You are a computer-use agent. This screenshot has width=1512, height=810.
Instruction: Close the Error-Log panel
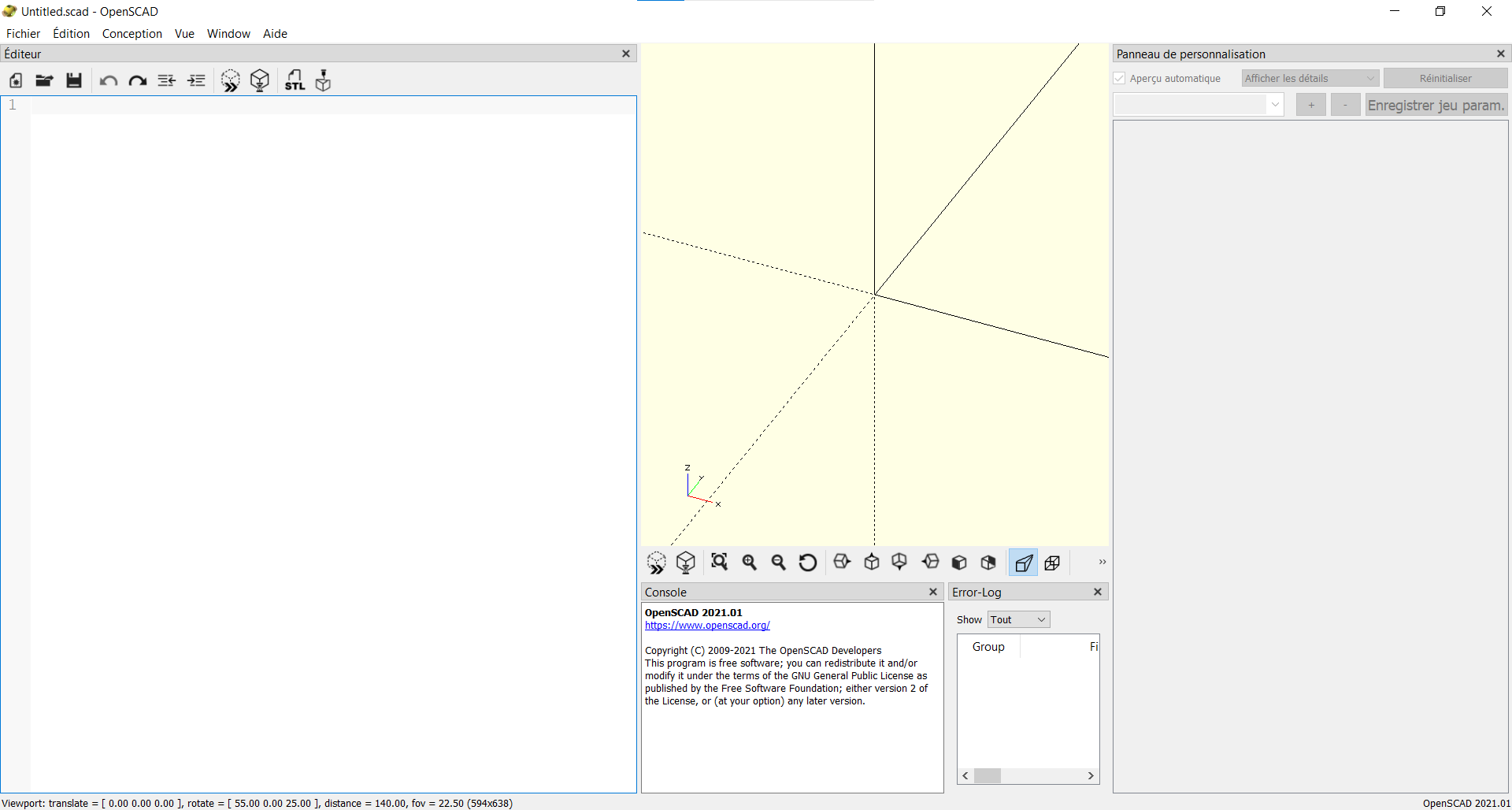pyautogui.click(x=1098, y=592)
